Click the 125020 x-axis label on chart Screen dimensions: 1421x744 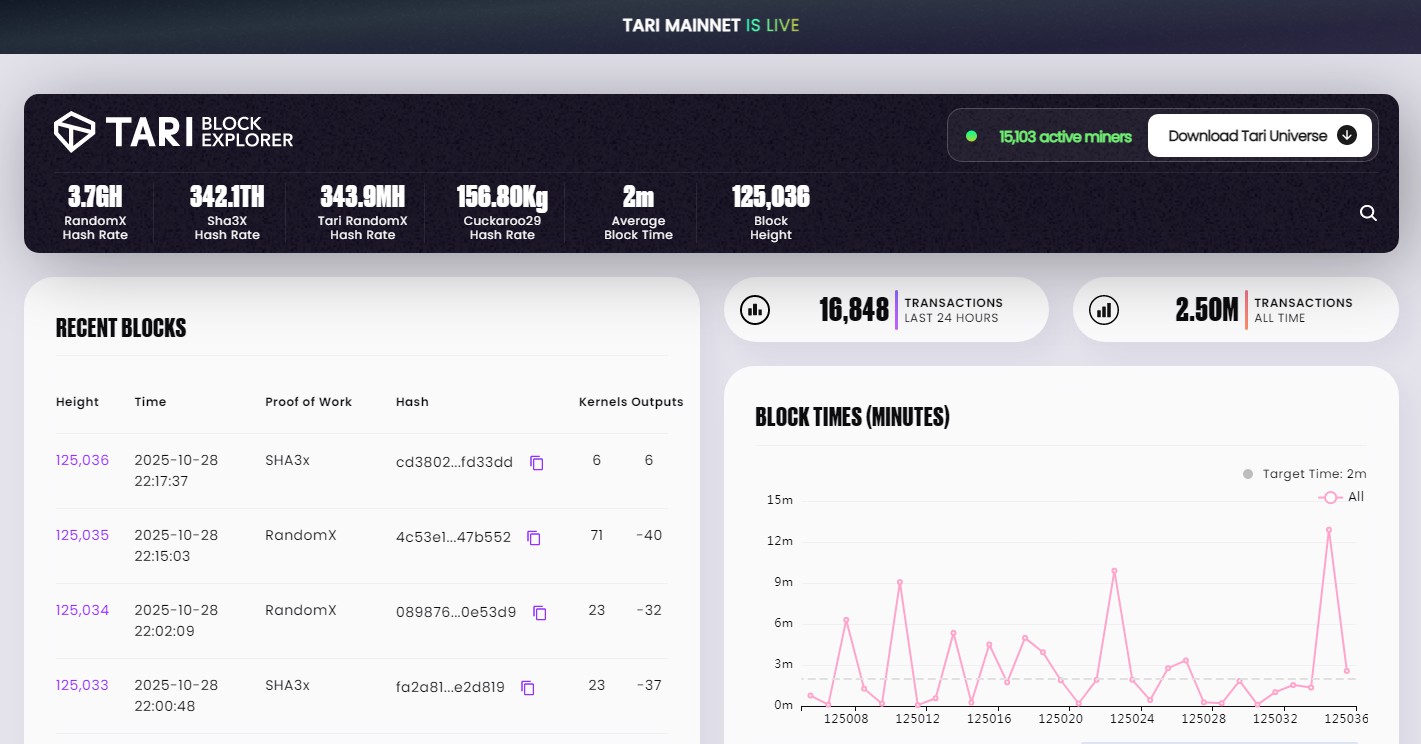pos(1061,718)
